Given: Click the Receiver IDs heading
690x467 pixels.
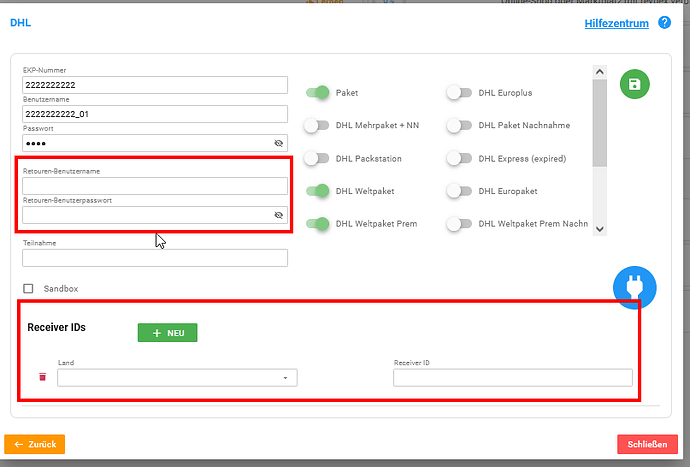Looking at the screenshot, I should point(56,327).
